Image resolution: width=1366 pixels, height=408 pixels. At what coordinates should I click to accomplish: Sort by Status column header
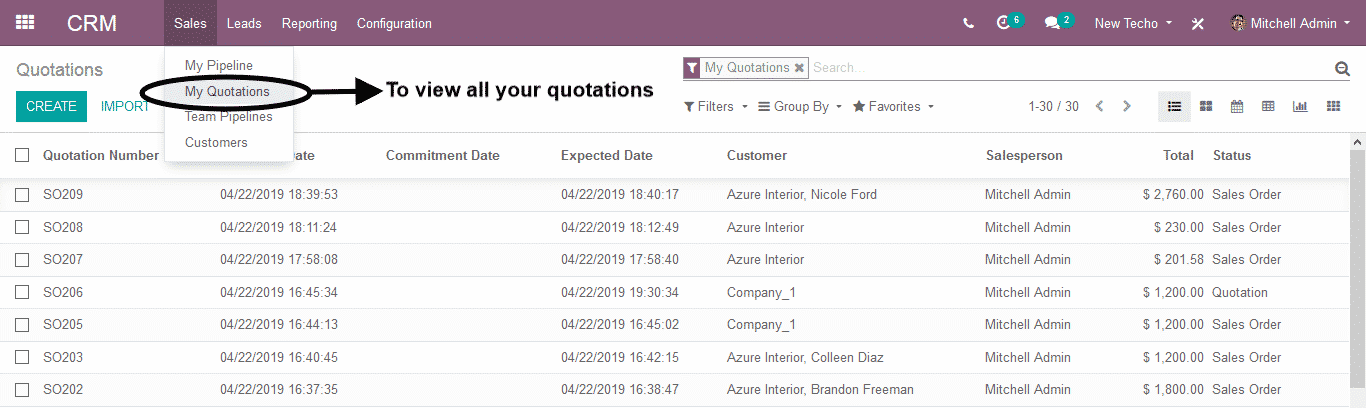click(1231, 155)
